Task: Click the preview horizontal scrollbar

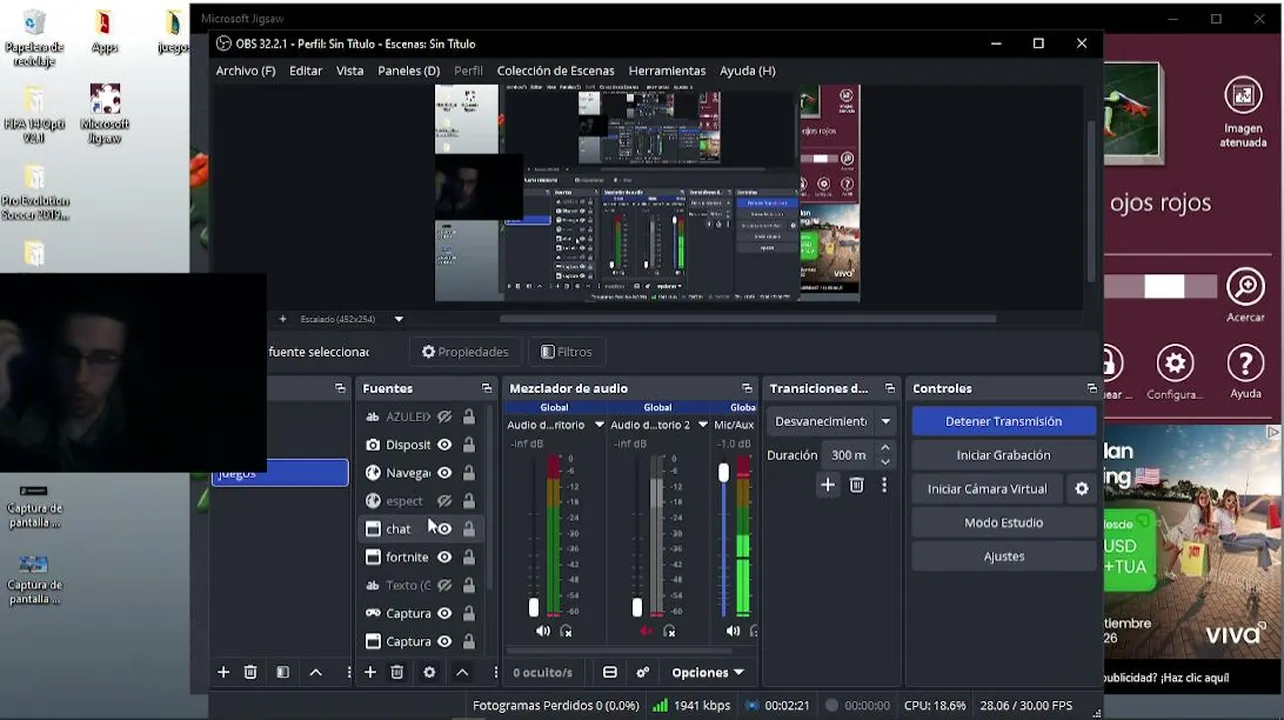Action: coord(748,319)
